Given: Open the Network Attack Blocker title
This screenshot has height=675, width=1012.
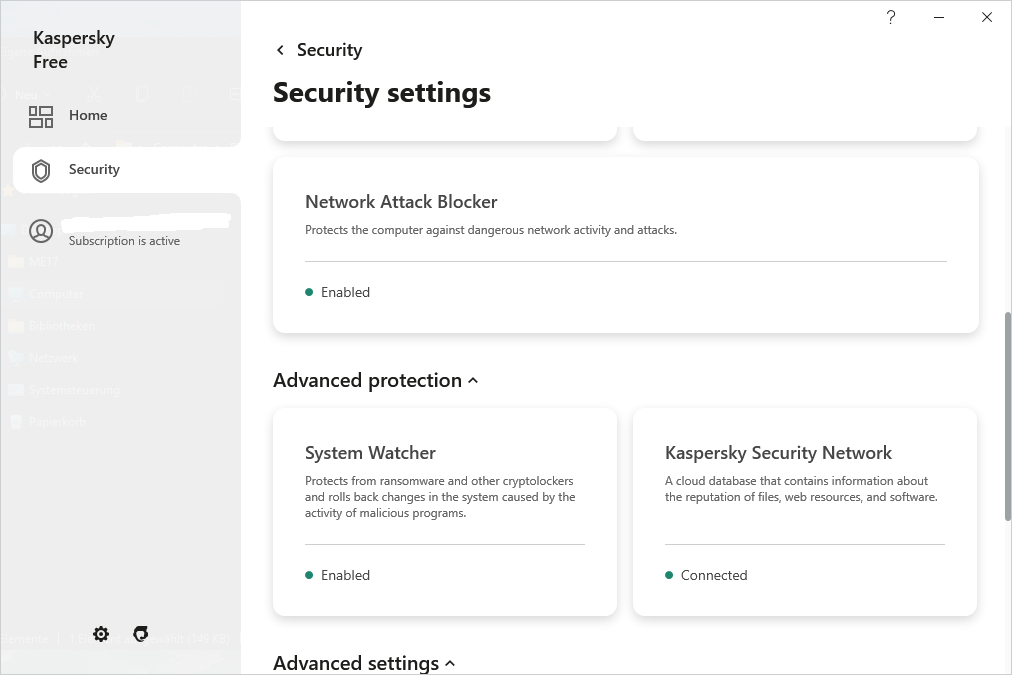Looking at the screenshot, I should pos(401,202).
